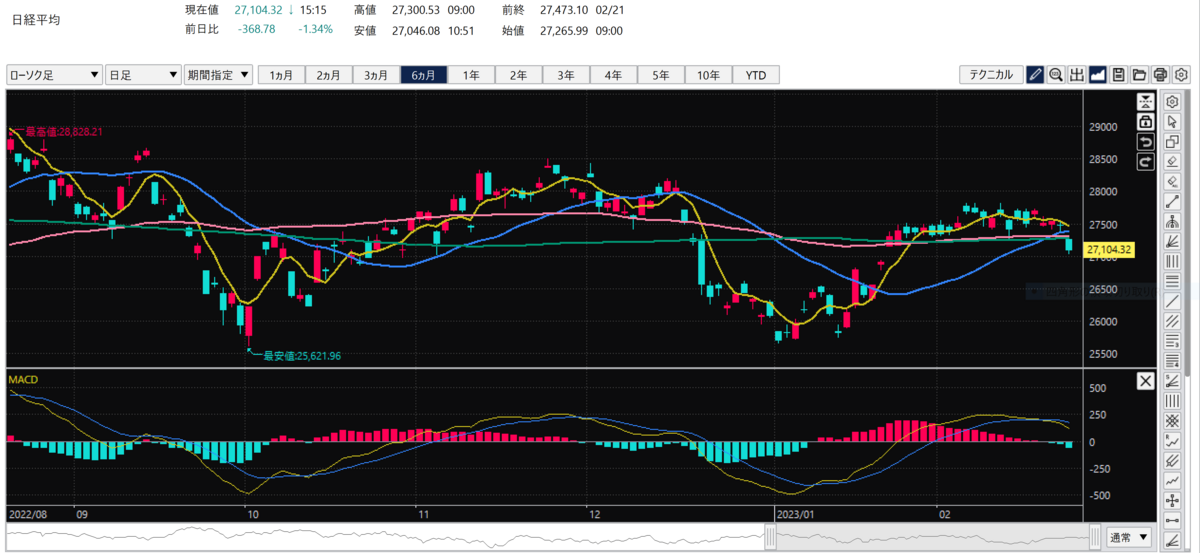Select the horizontal lines tool
Image resolution: width=1200 pixels, height=553 pixels.
pyautogui.click(x=1173, y=281)
